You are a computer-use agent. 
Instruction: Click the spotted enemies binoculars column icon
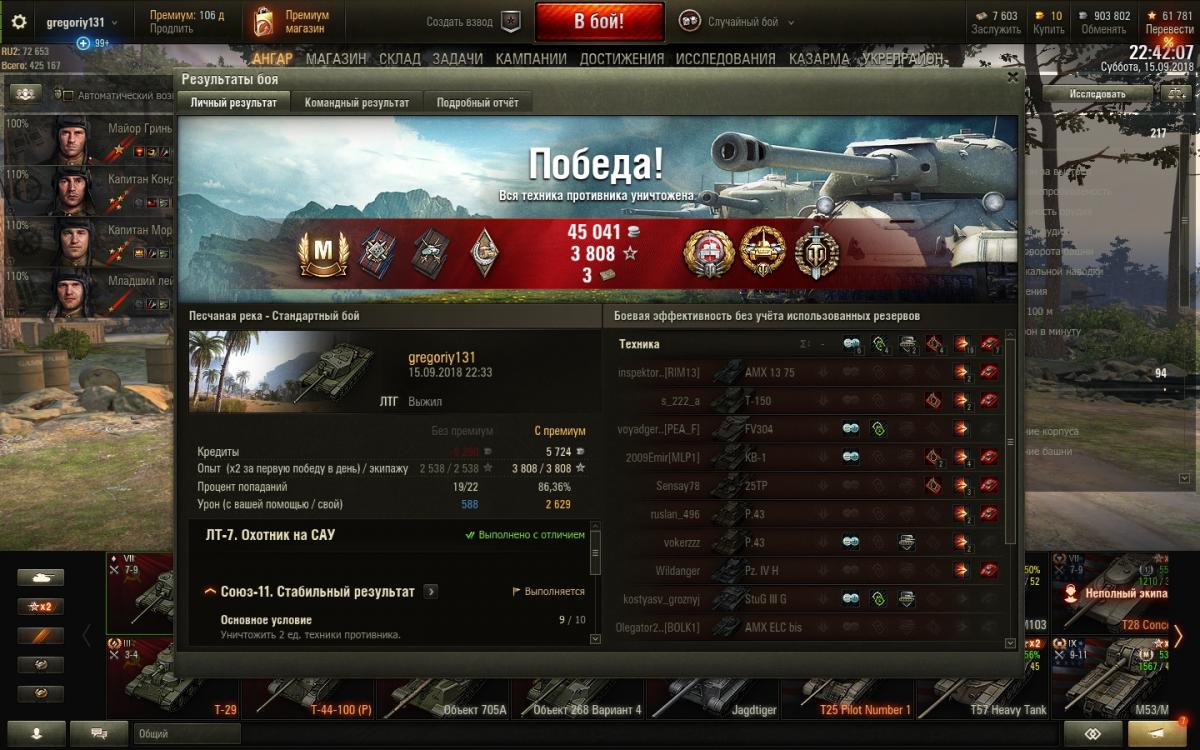pyautogui.click(x=851, y=344)
